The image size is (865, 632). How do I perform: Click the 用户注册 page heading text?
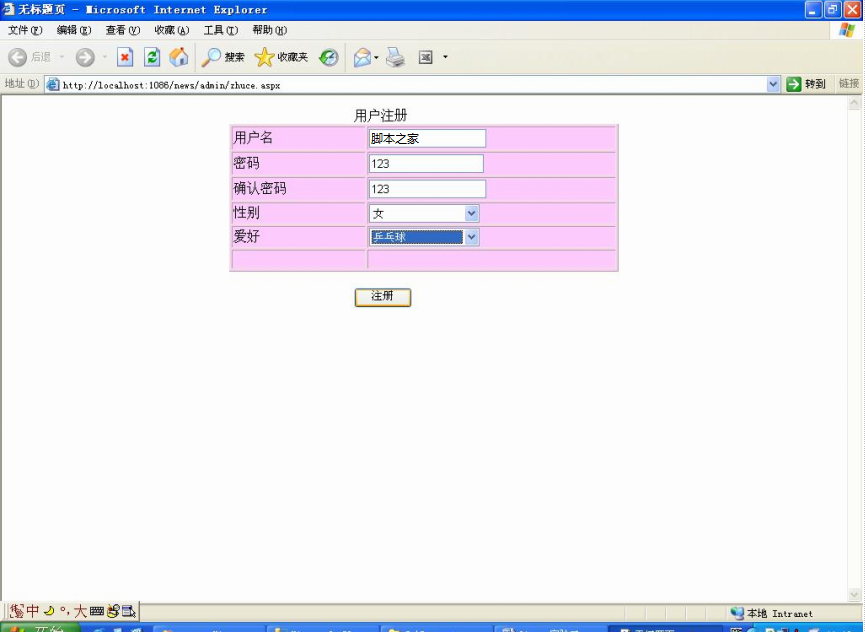[381, 115]
